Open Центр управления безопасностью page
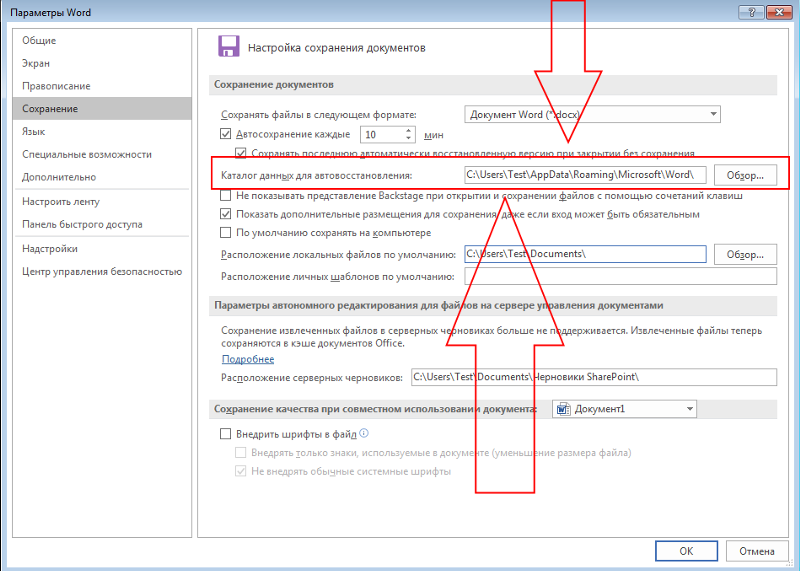Image resolution: width=800 pixels, height=571 pixels. pos(102,271)
